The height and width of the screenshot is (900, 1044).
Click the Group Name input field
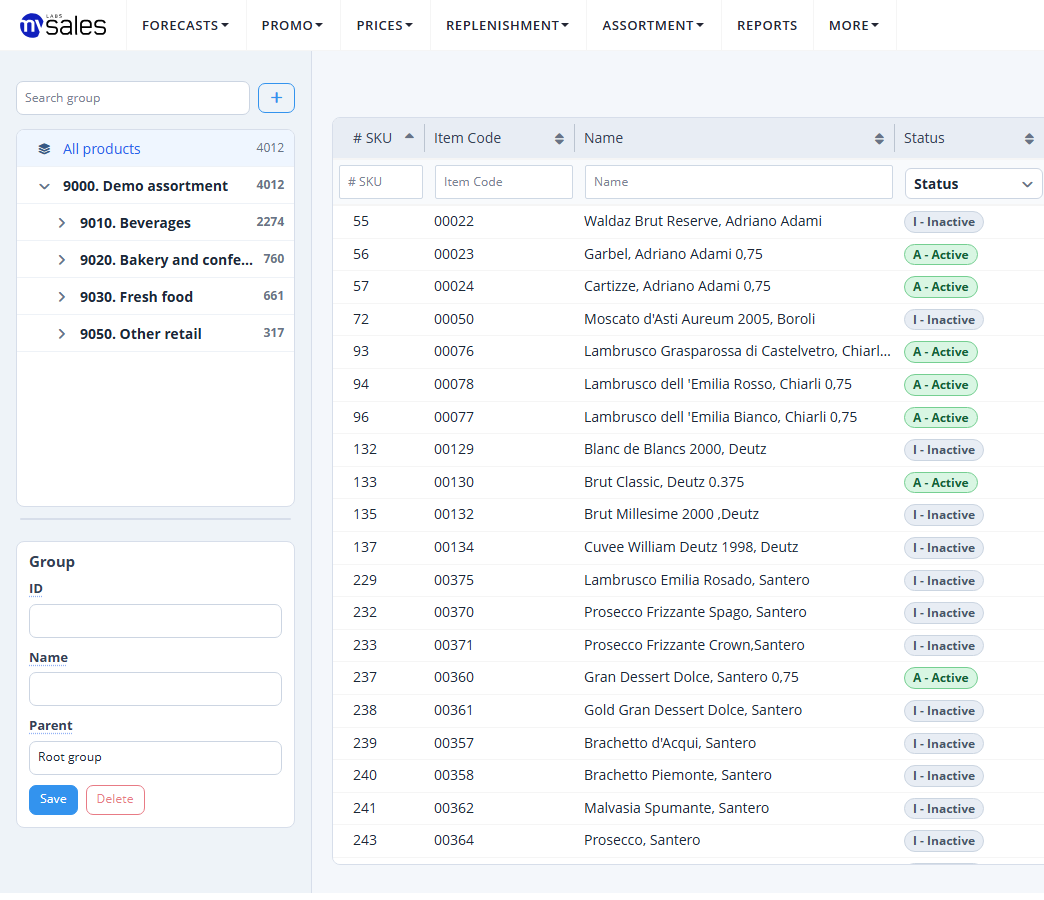(x=155, y=689)
